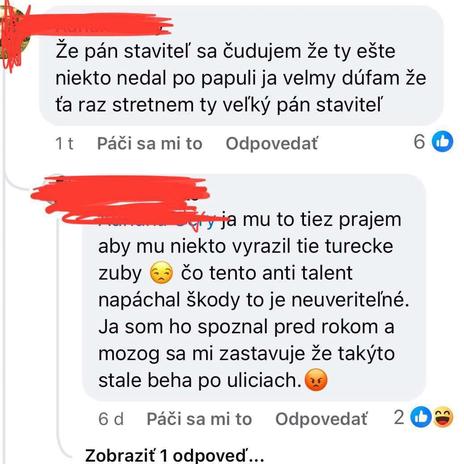This screenshot has width=464, height=464.
Task: Click the thumbs-up reaction icon on the reply
Action: click(x=421, y=417)
